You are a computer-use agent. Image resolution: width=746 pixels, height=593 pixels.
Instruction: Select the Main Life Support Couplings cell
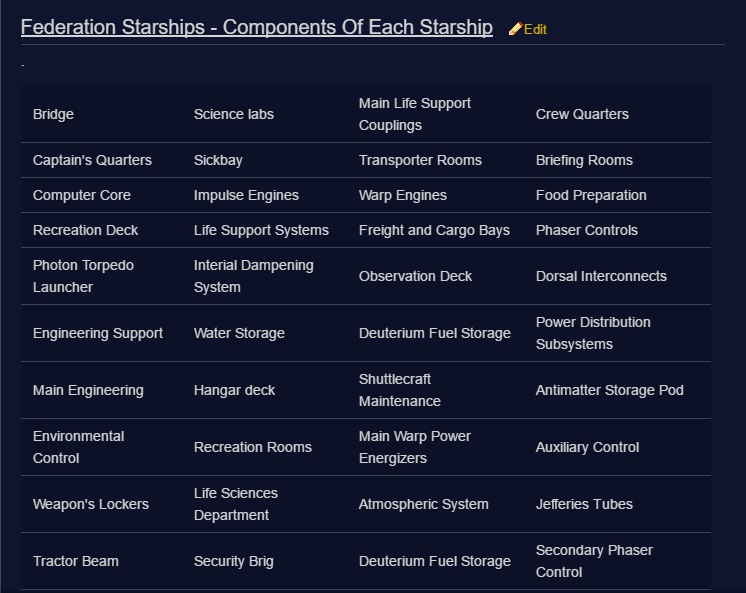click(415, 114)
